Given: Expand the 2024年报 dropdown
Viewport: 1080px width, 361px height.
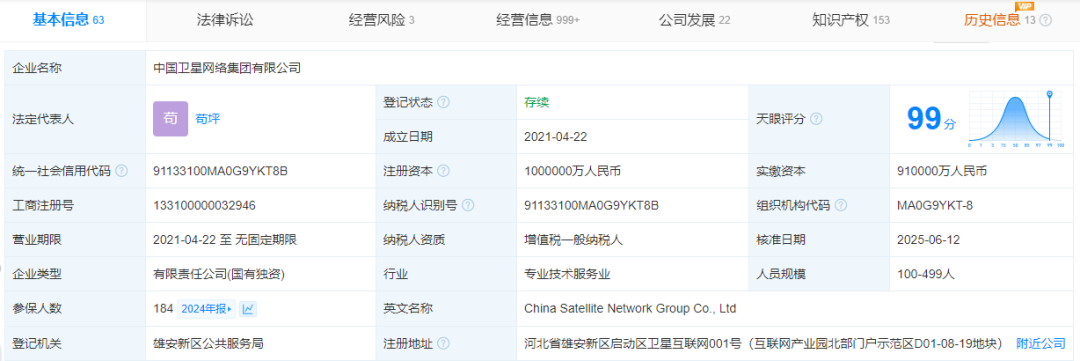Looking at the screenshot, I should tap(206, 309).
